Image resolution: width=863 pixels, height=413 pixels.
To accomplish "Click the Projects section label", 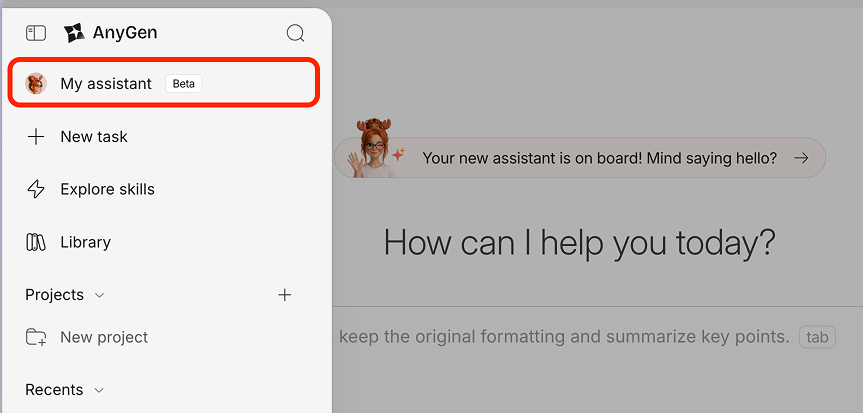I will click(x=54, y=295).
